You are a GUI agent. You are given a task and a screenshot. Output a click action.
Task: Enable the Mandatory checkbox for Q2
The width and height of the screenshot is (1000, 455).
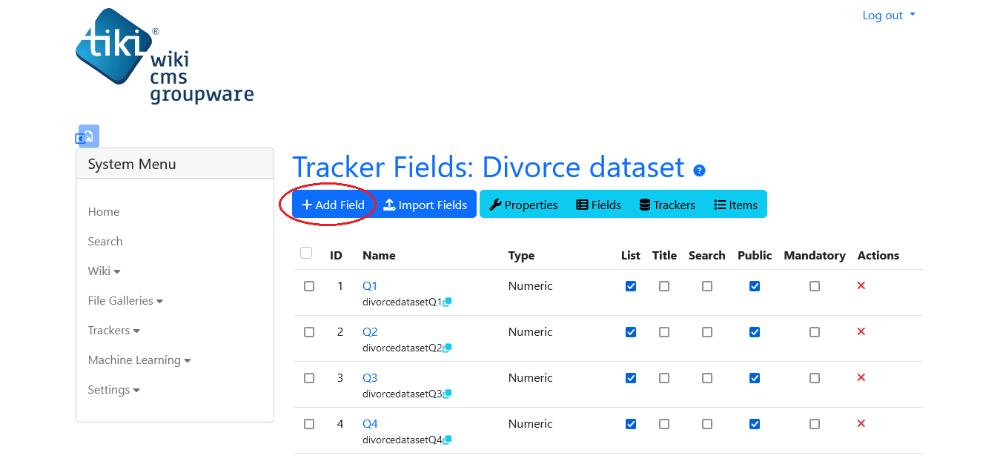tap(814, 332)
